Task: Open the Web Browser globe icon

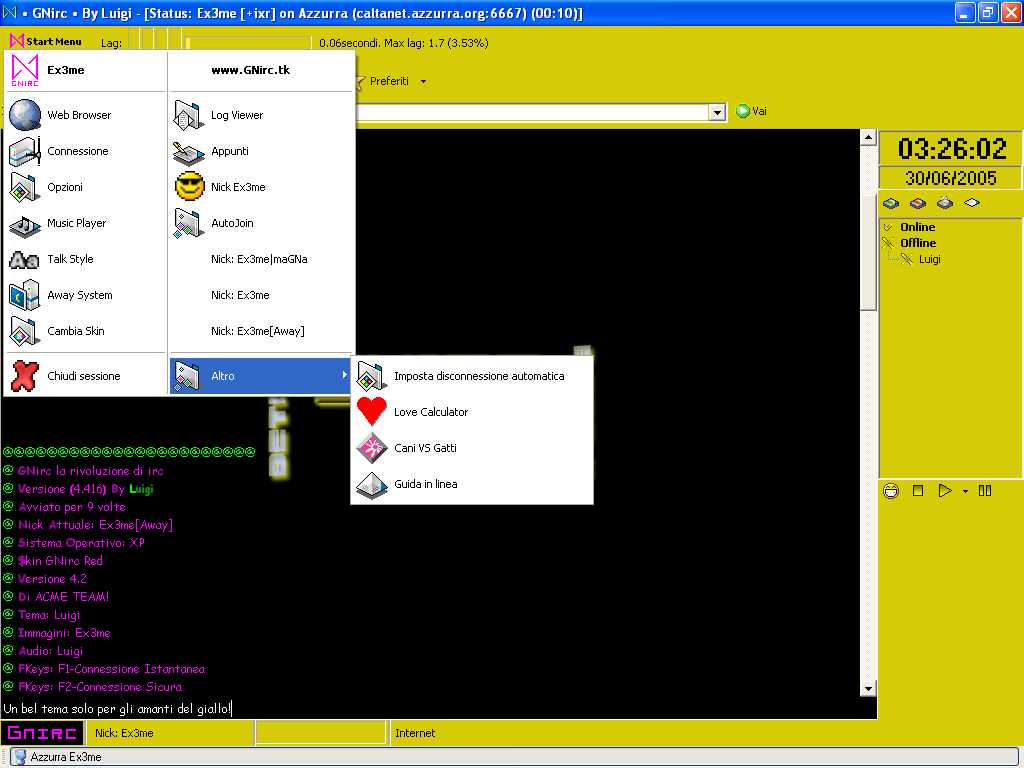Action: [25, 115]
